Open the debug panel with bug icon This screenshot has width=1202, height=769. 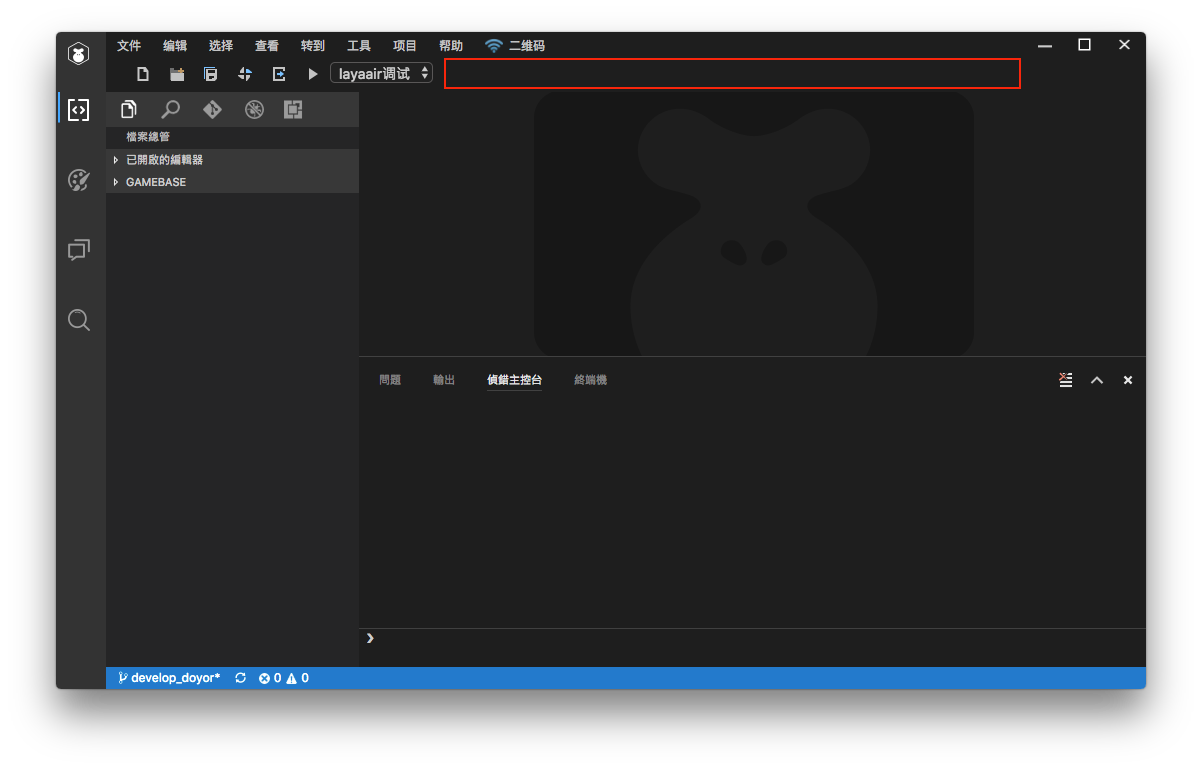pyautogui.click(x=254, y=110)
